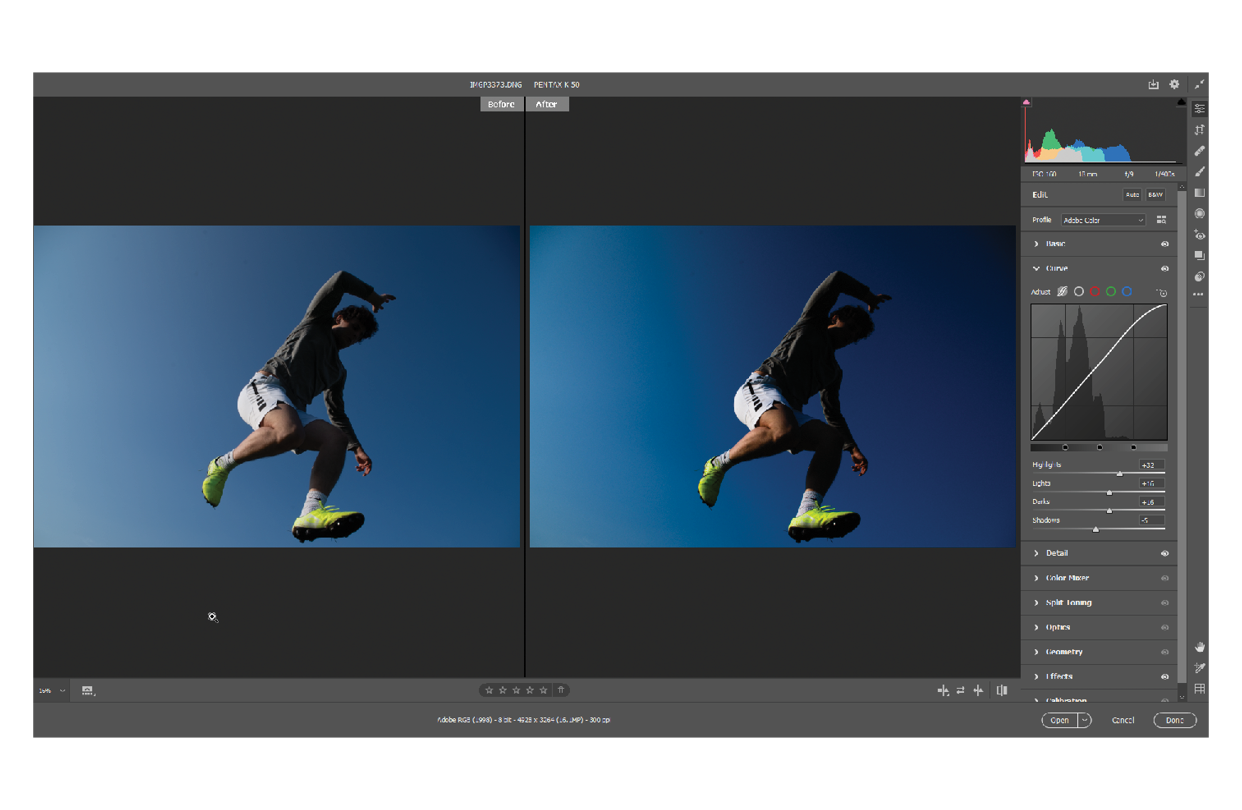The image size is (1242, 810).
Task: Select the Radial Filter tool
Action: 1199,214
